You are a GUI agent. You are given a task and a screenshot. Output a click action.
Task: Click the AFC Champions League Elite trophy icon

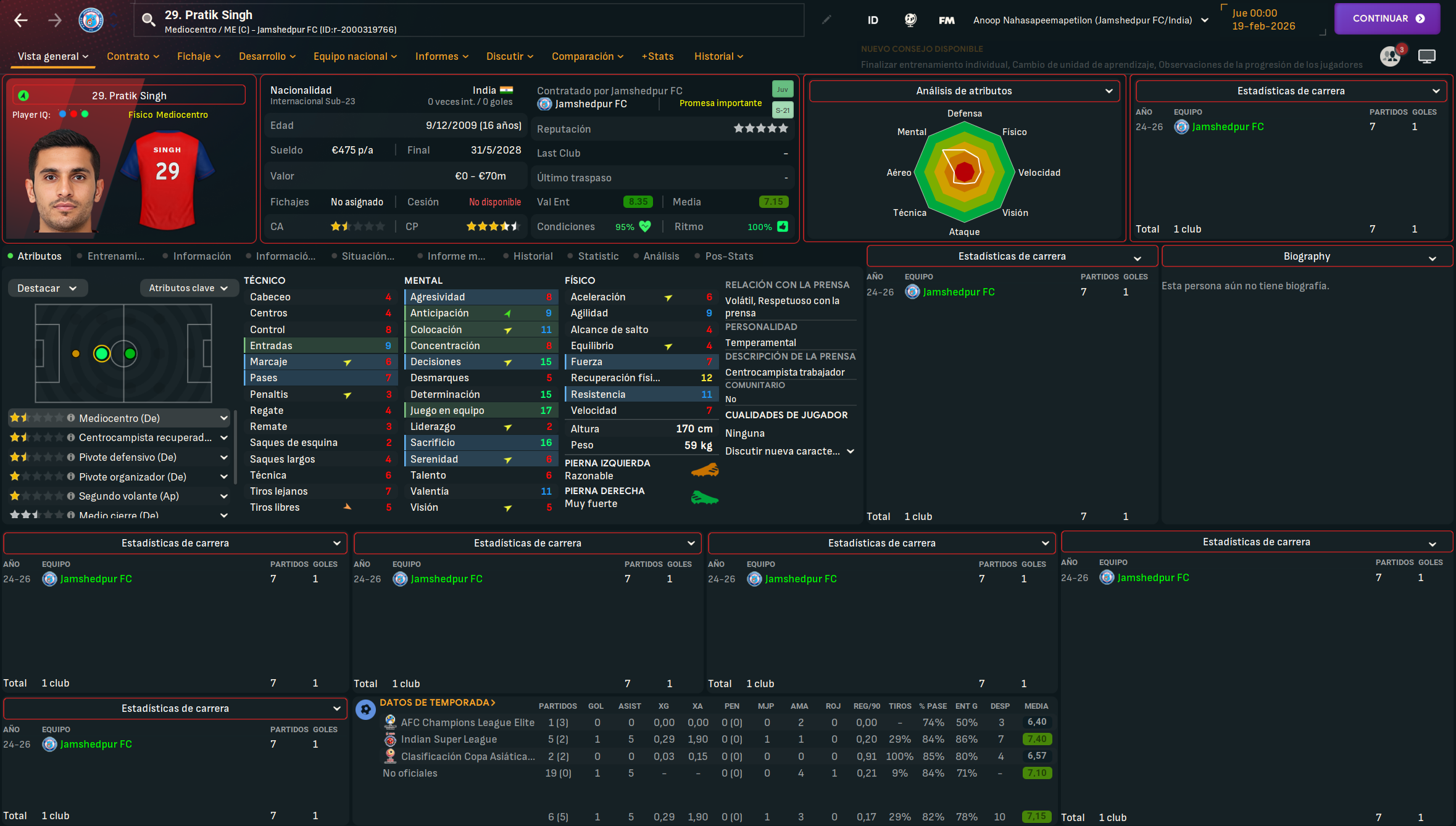tap(390, 722)
